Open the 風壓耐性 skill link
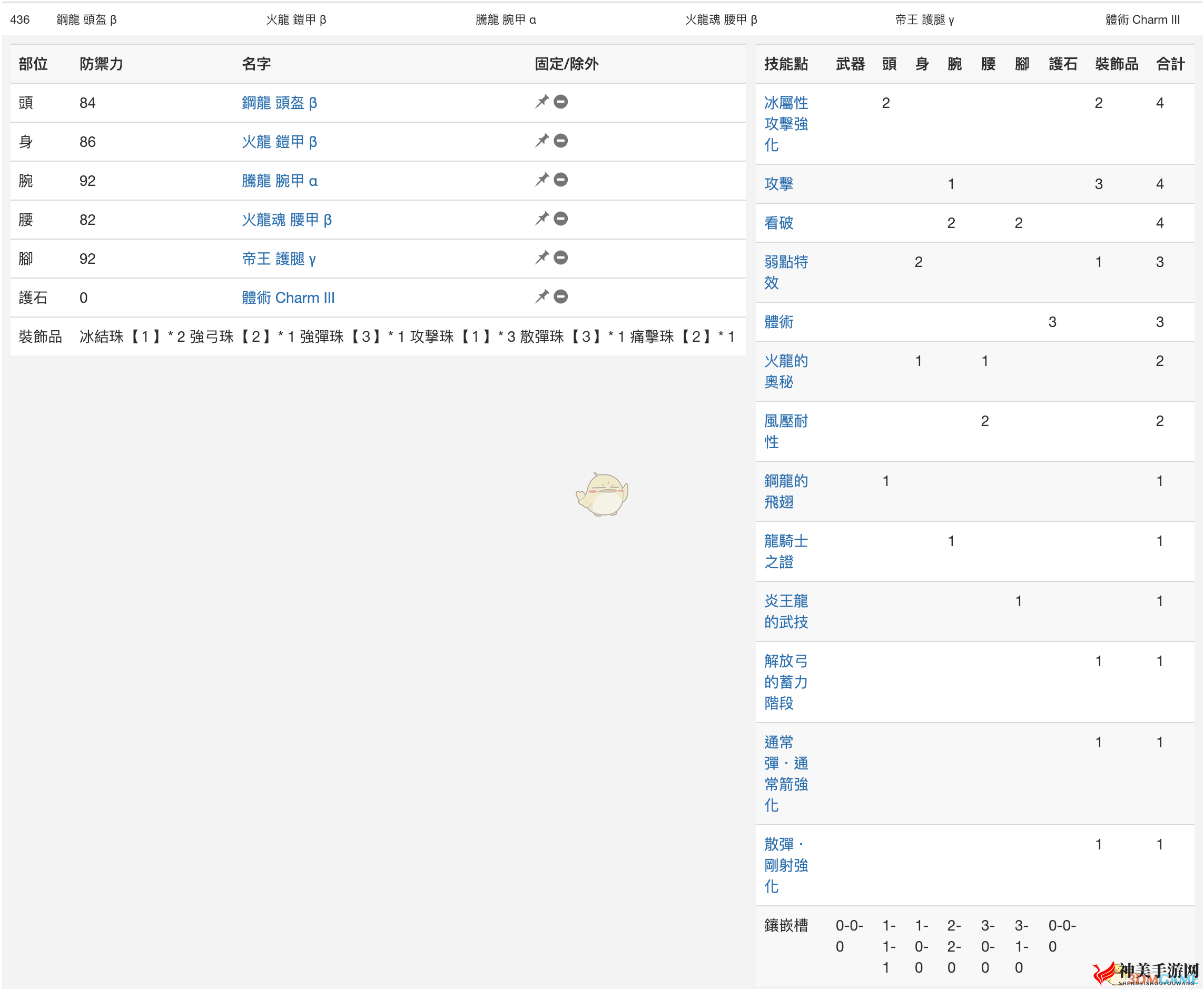Image resolution: width=1204 pixels, height=989 pixels. (x=786, y=432)
